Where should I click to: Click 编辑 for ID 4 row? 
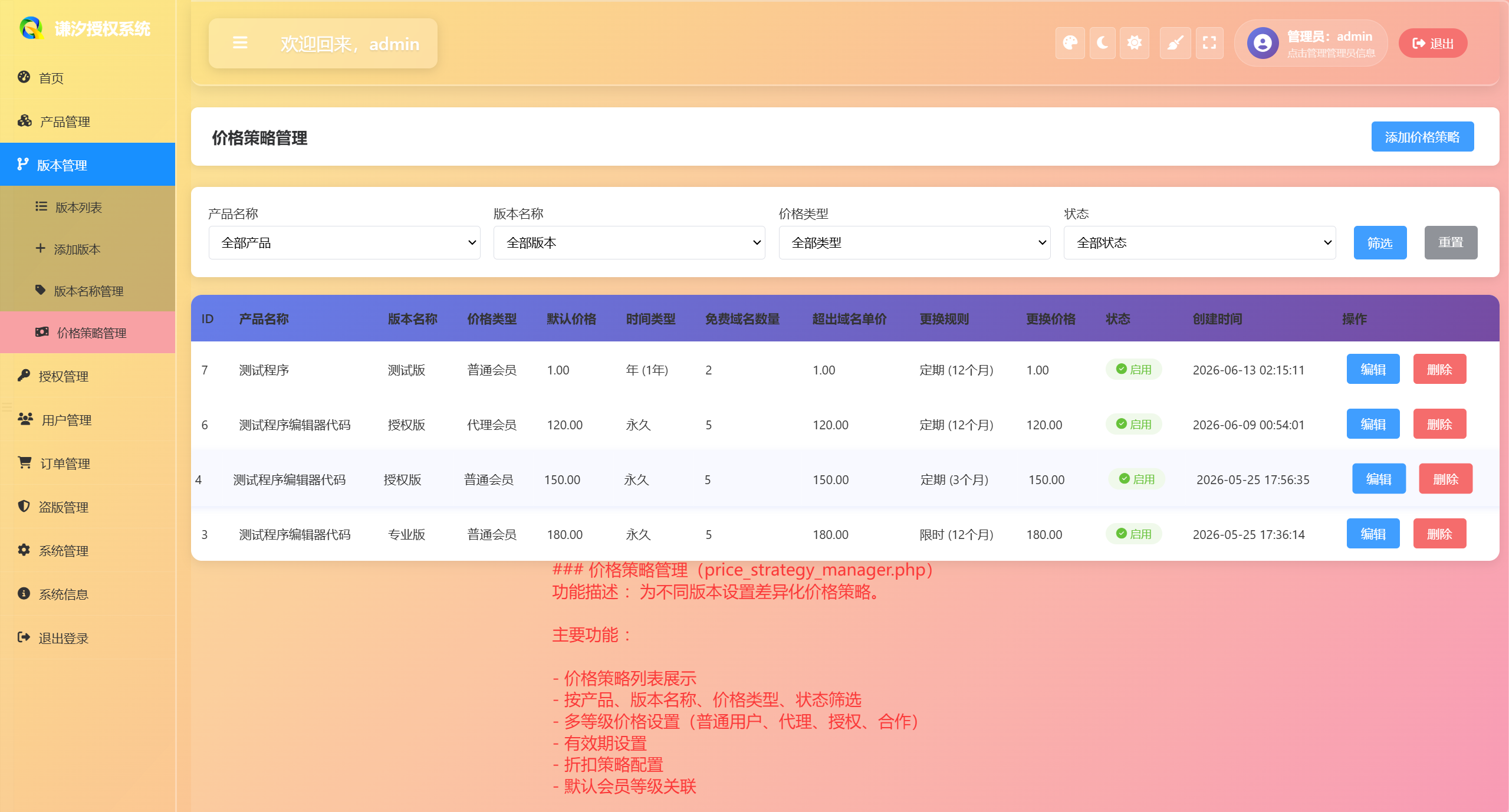tap(1379, 479)
